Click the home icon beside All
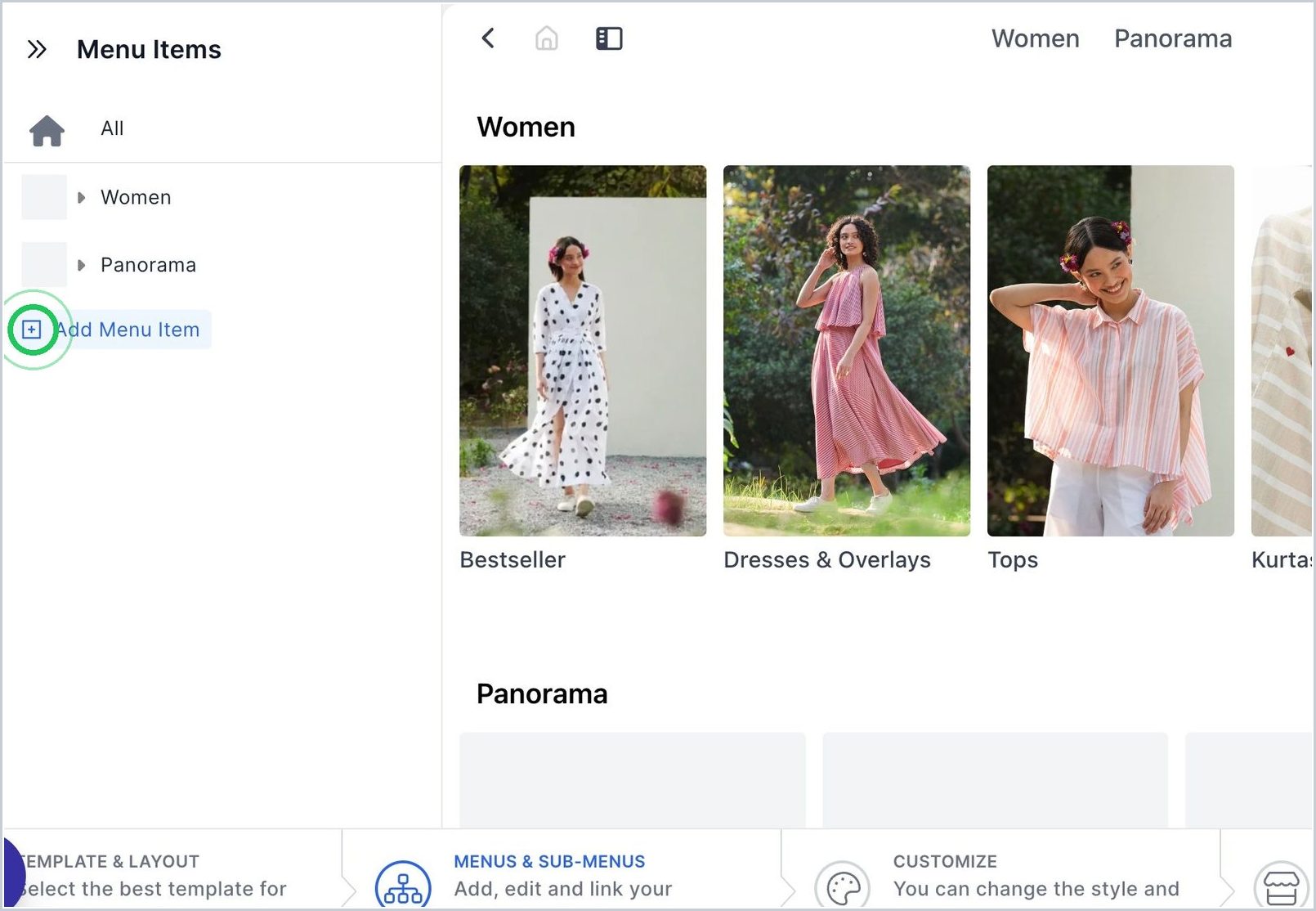Screen dimensions: 1316x911 (x=47, y=130)
